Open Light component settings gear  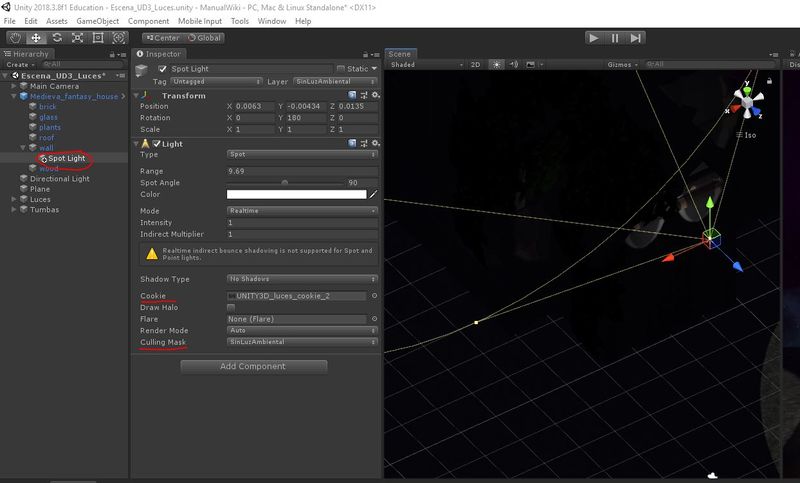click(376, 143)
